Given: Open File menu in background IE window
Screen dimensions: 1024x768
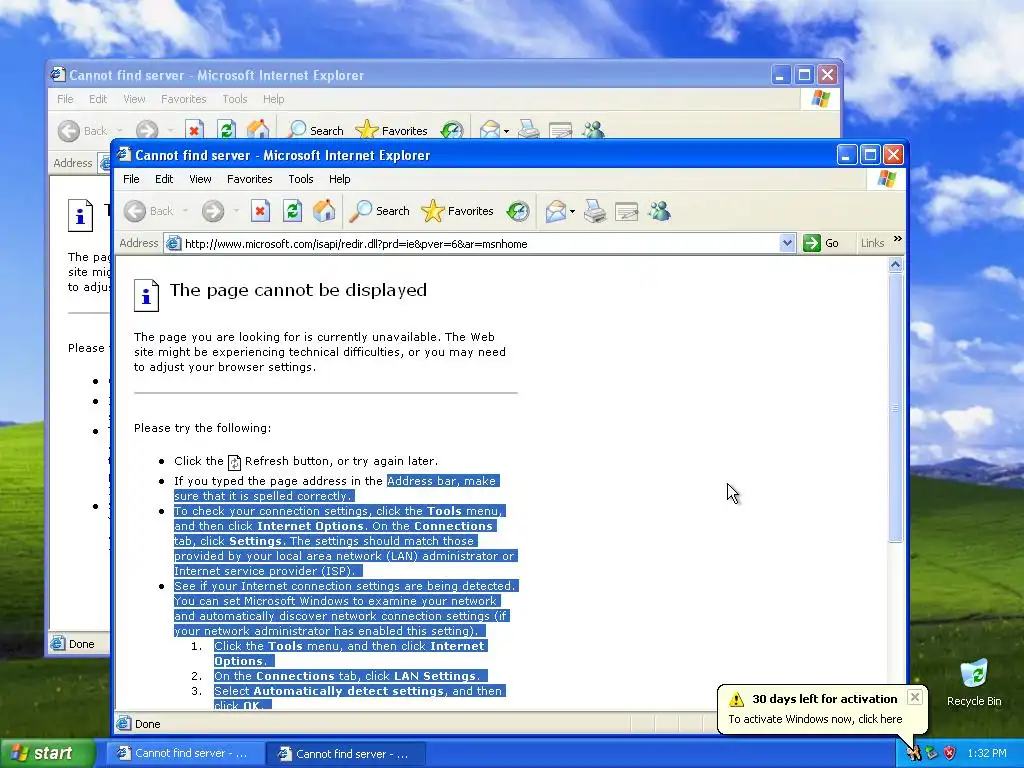Looking at the screenshot, I should pyautogui.click(x=65, y=99).
